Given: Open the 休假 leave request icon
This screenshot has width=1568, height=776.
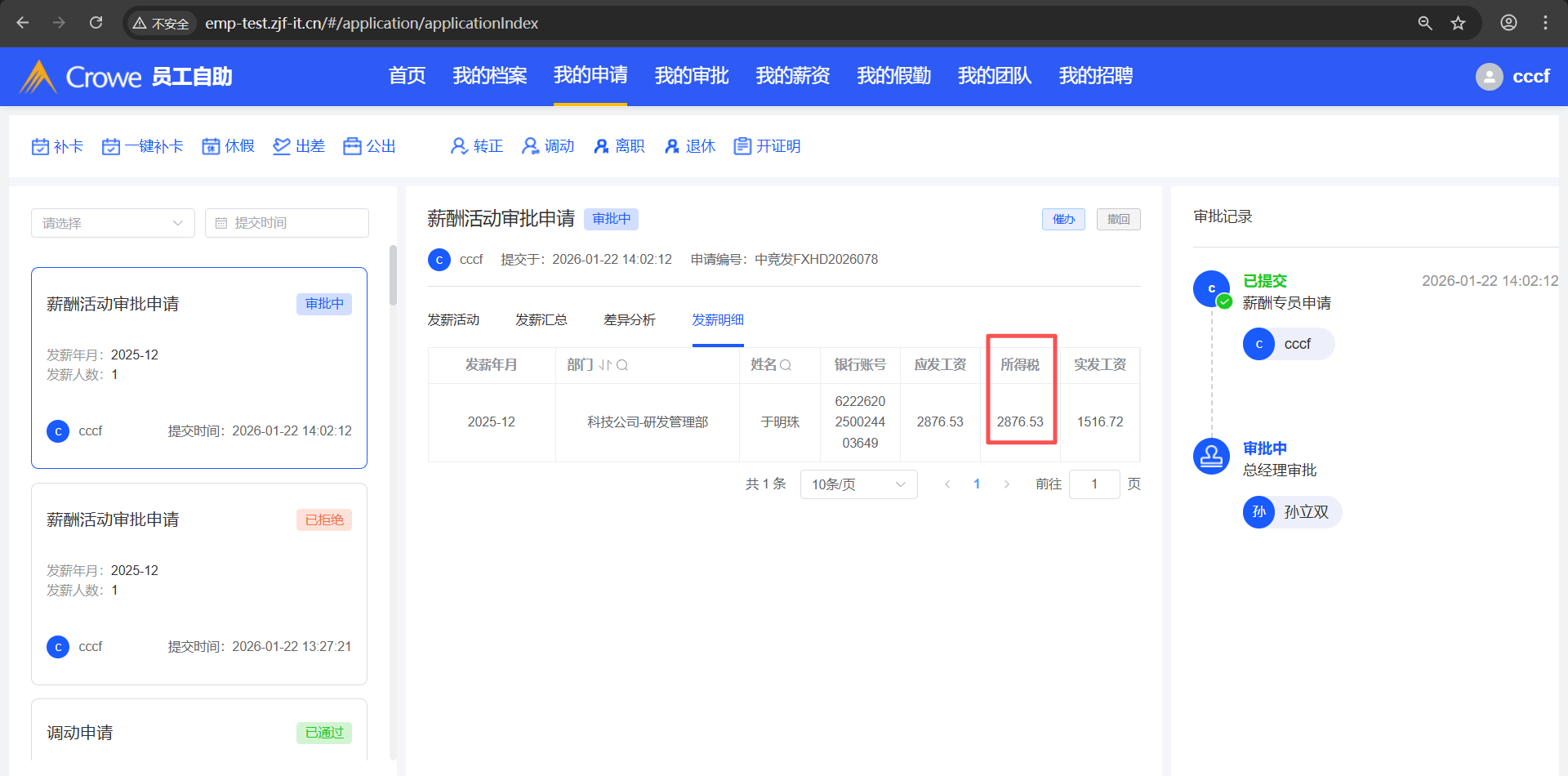Looking at the screenshot, I should [x=211, y=146].
